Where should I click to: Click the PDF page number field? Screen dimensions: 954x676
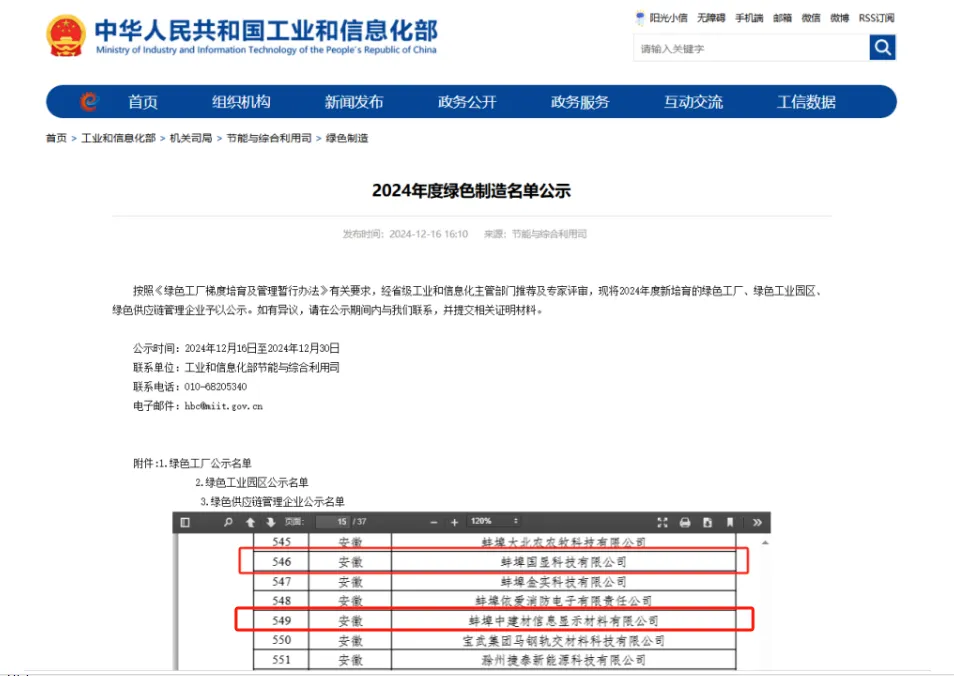335,522
